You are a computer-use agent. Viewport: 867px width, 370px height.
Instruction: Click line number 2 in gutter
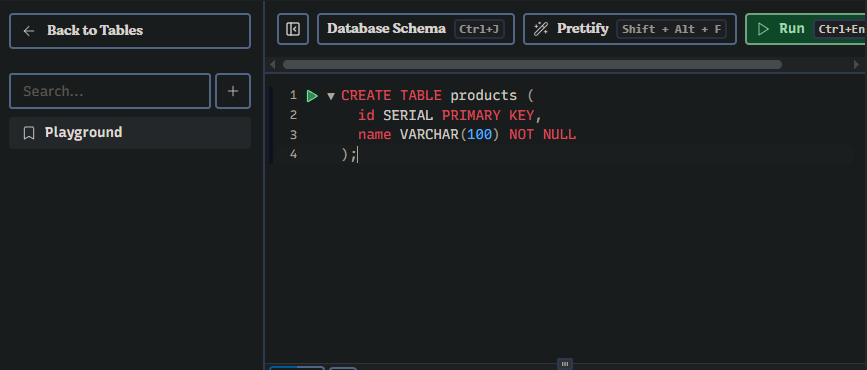[293, 115]
